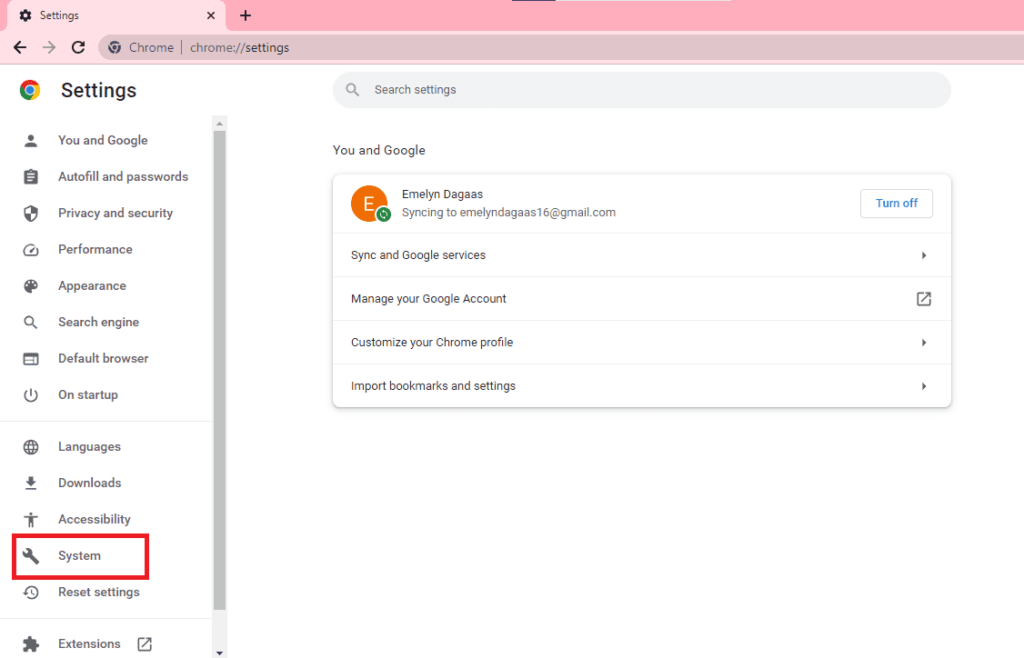This screenshot has height=658, width=1024.
Task: Click the magnifier icon in search settings
Action: point(353,89)
